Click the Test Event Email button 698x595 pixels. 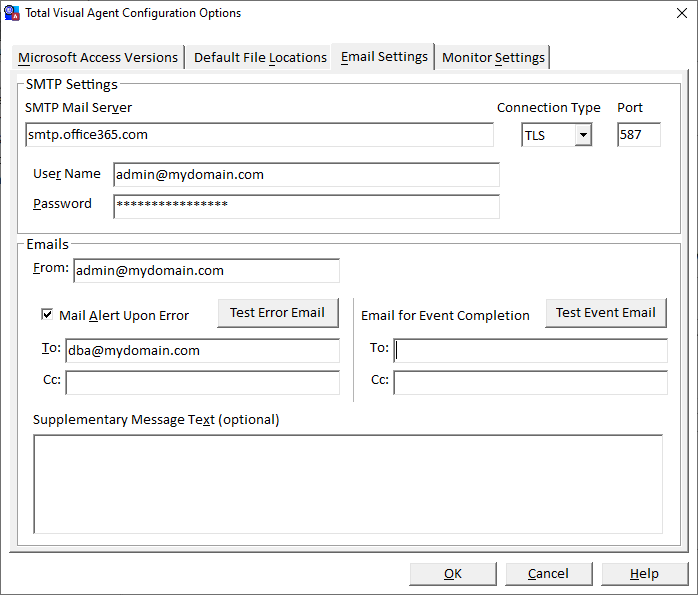click(606, 313)
